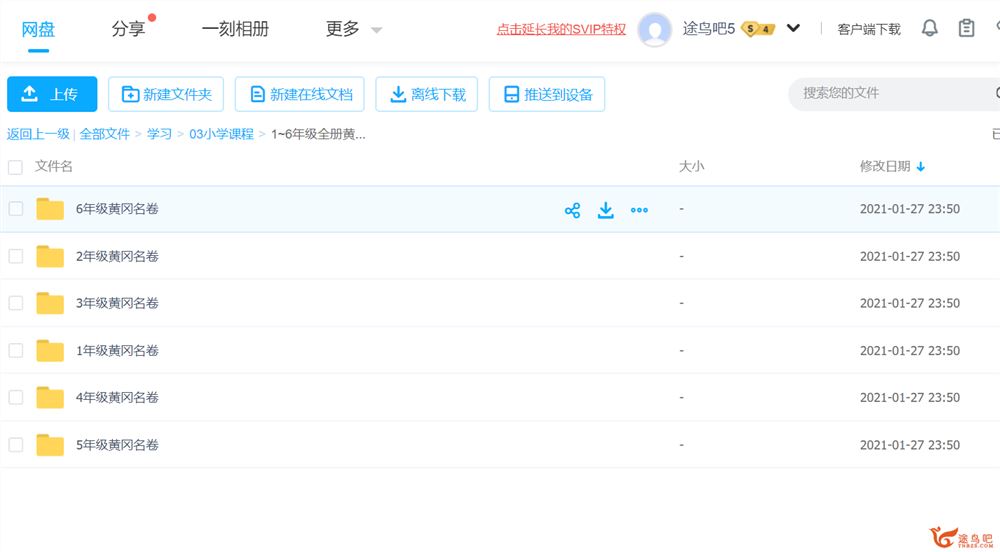Image resolution: width=1000 pixels, height=552 pixels.
Task: Switch to the 分享 tab
Action: [128, 29]
